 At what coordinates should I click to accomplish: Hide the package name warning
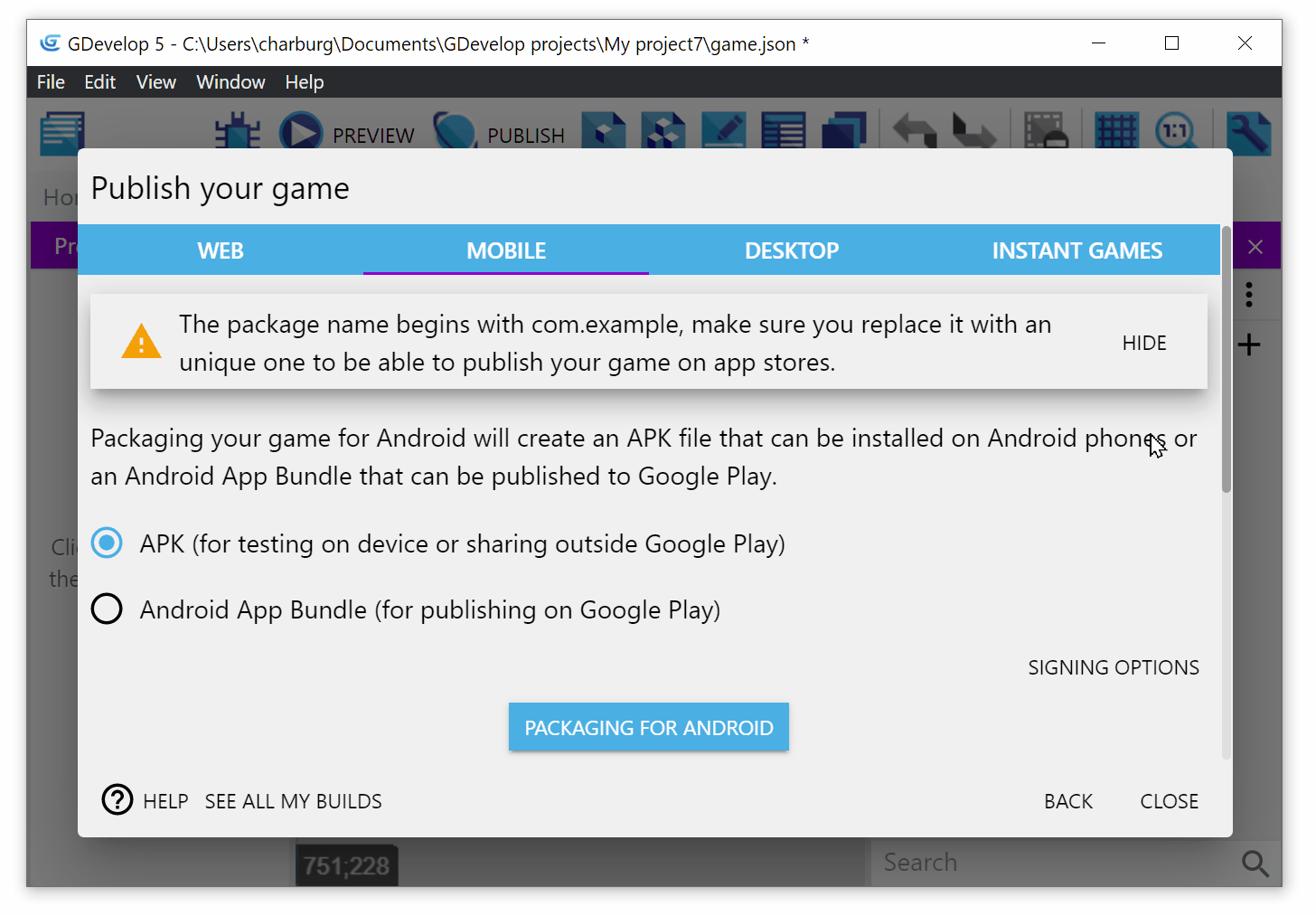tap(1143, 343)
